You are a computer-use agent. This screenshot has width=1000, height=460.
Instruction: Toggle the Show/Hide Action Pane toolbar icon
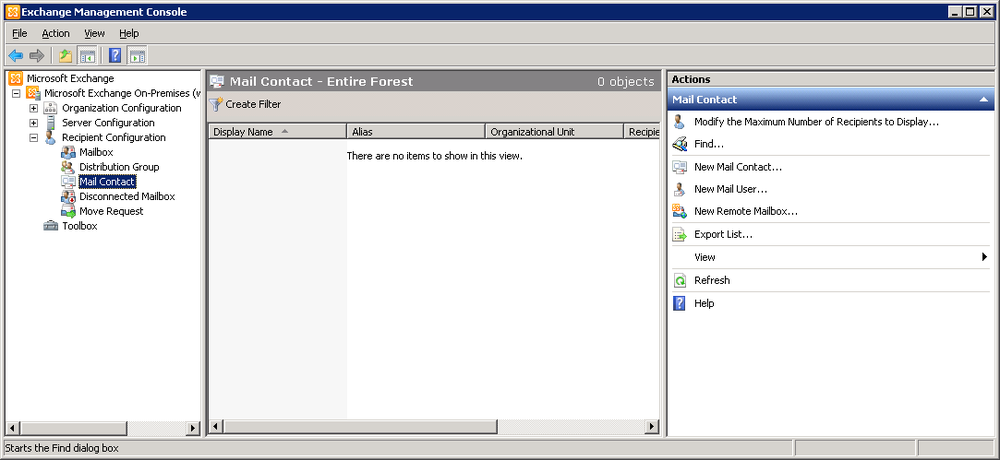[x=137, y=56]
